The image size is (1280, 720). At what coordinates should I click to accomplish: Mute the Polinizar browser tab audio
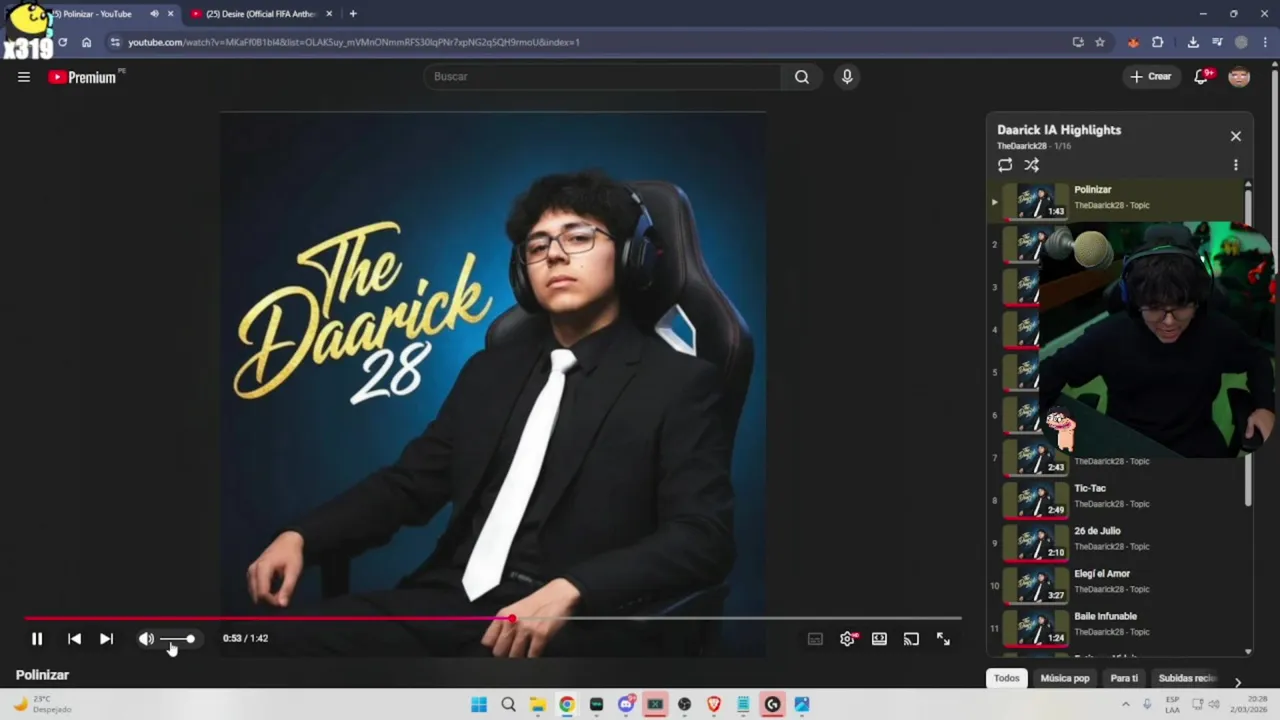[154, 14]
